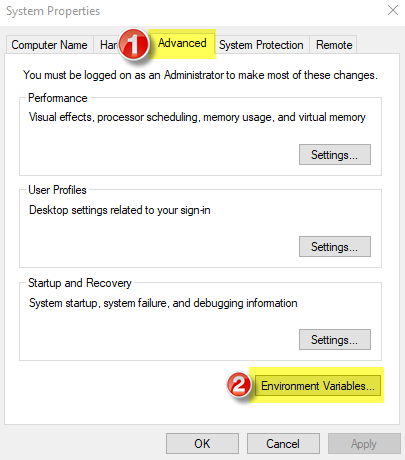Viewport: 405px width, 460px height.
Task: Open Startup and Recovery Settings button
Action: point(335,340)
